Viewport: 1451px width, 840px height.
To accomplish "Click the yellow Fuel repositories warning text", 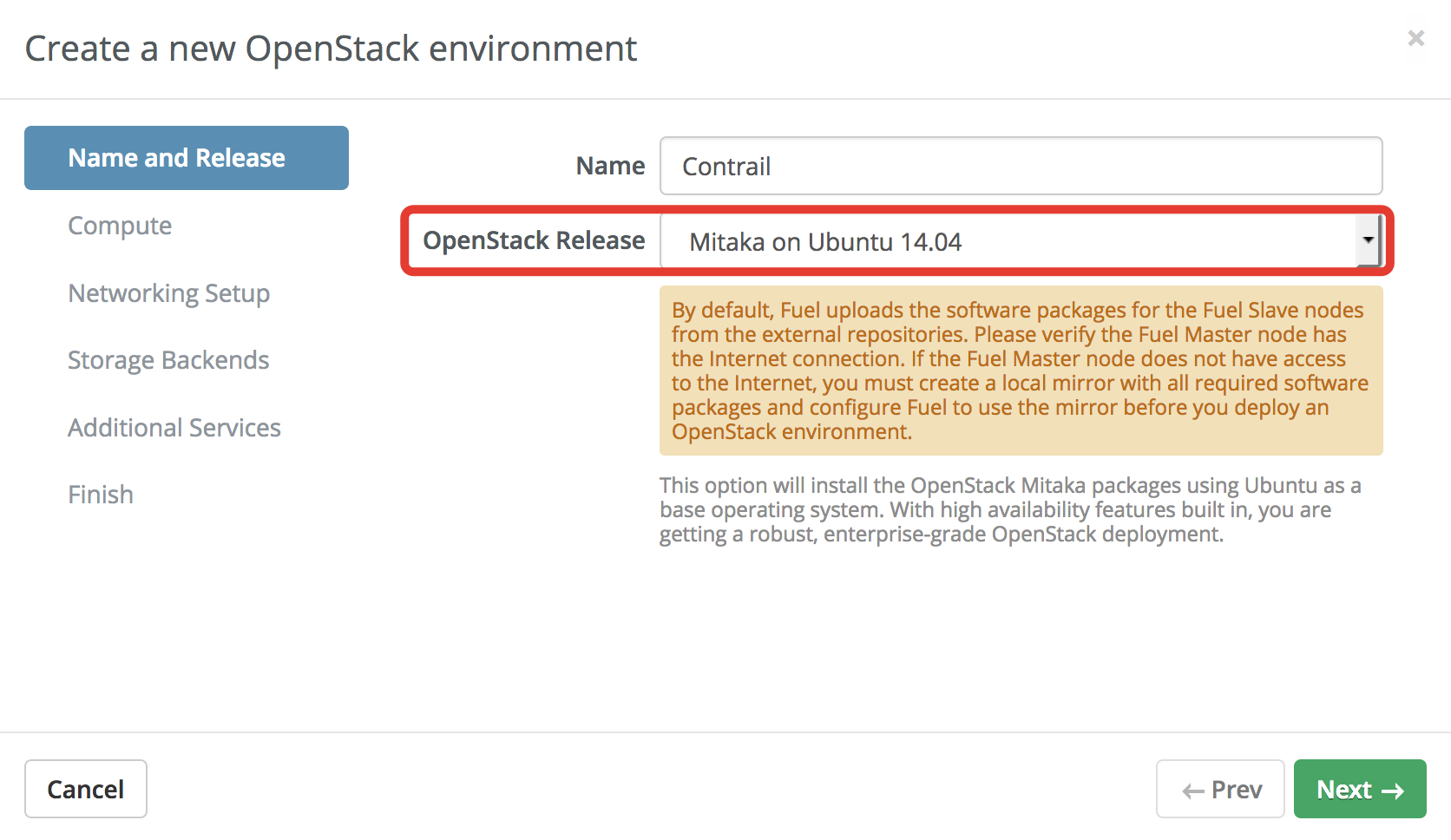I will 1021,371.
